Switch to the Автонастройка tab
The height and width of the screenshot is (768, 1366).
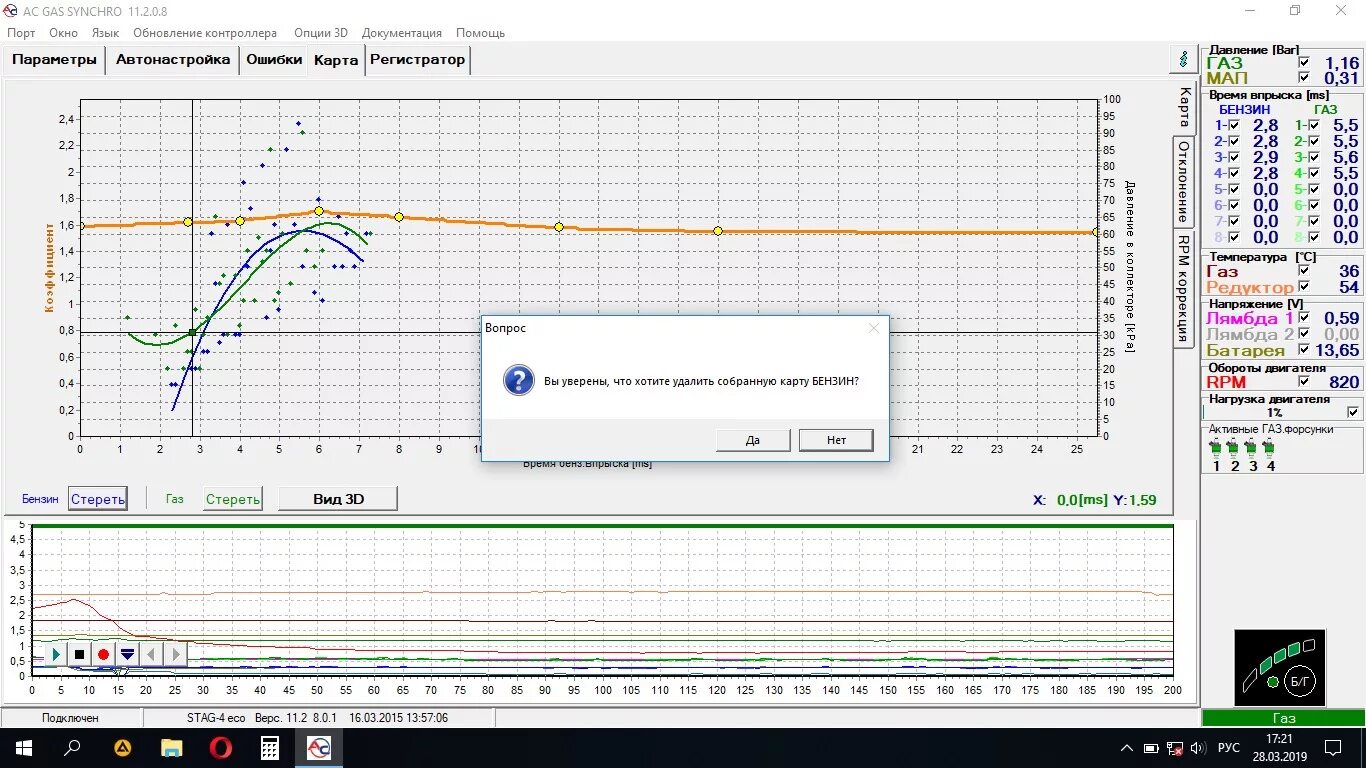(x=173, y=59)
